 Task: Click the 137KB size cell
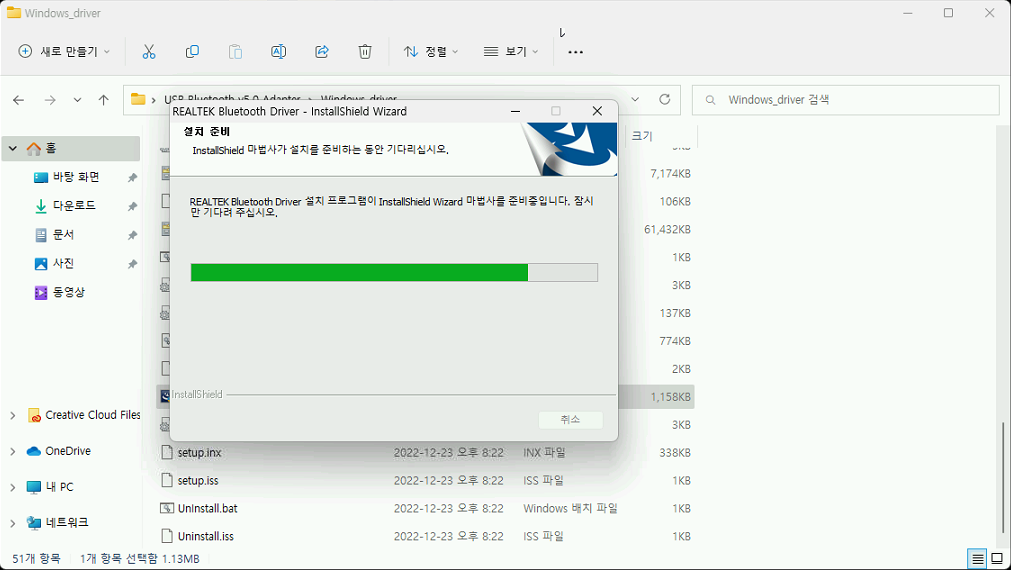tap(675, 313)
